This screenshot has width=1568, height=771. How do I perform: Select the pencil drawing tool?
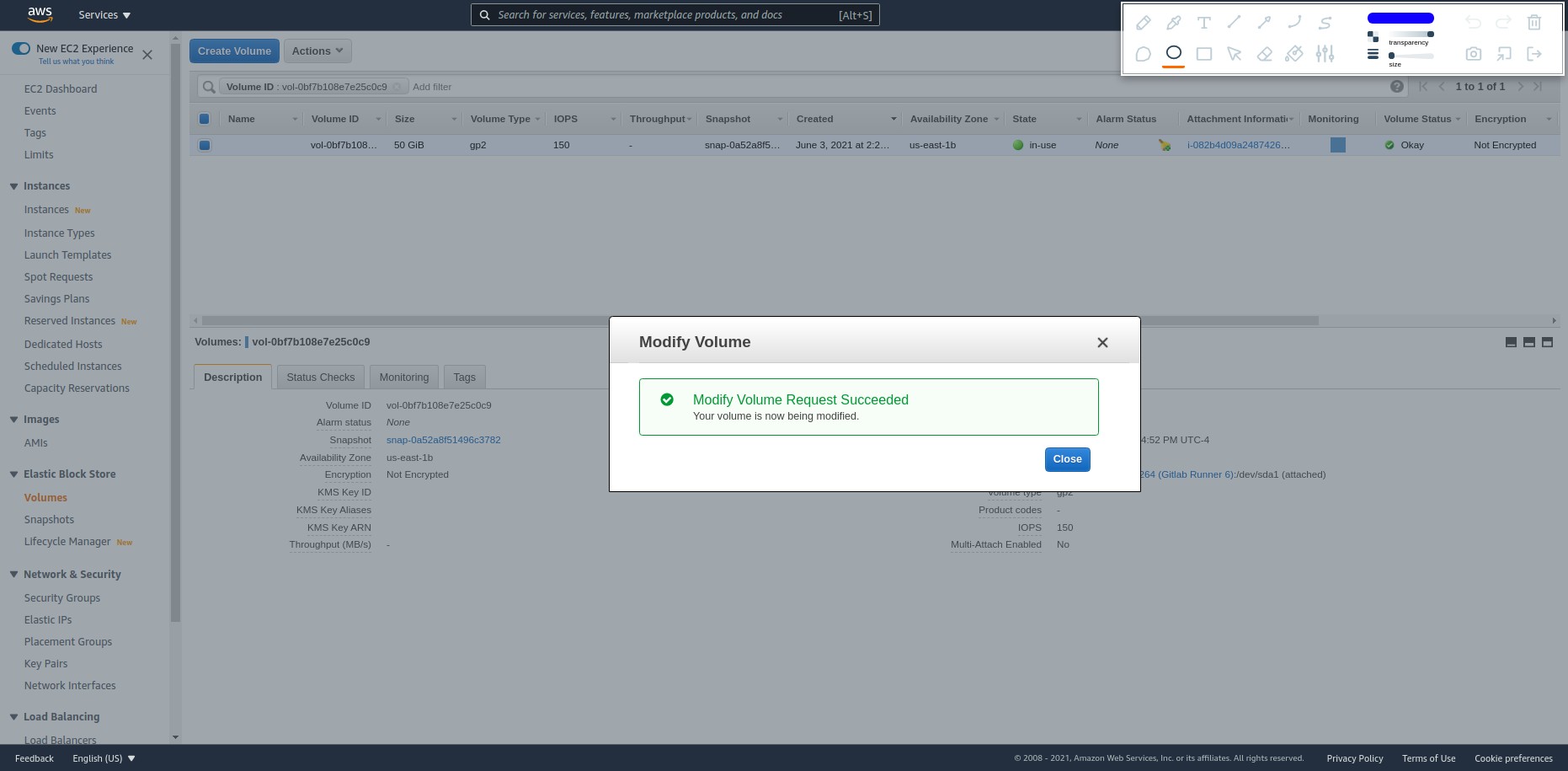tap(1143, 23)
